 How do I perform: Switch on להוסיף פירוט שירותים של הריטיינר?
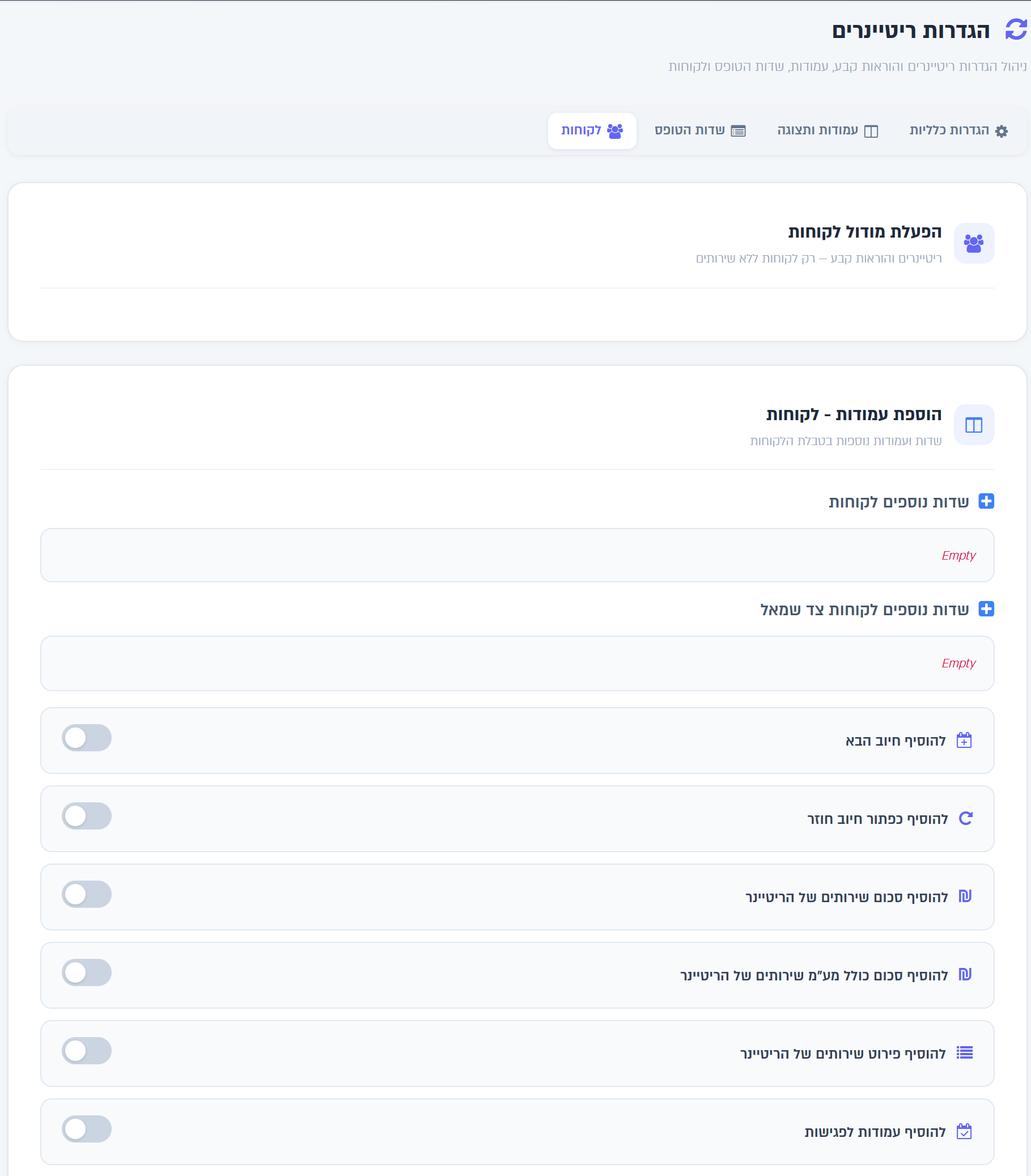click(87, 1051)
